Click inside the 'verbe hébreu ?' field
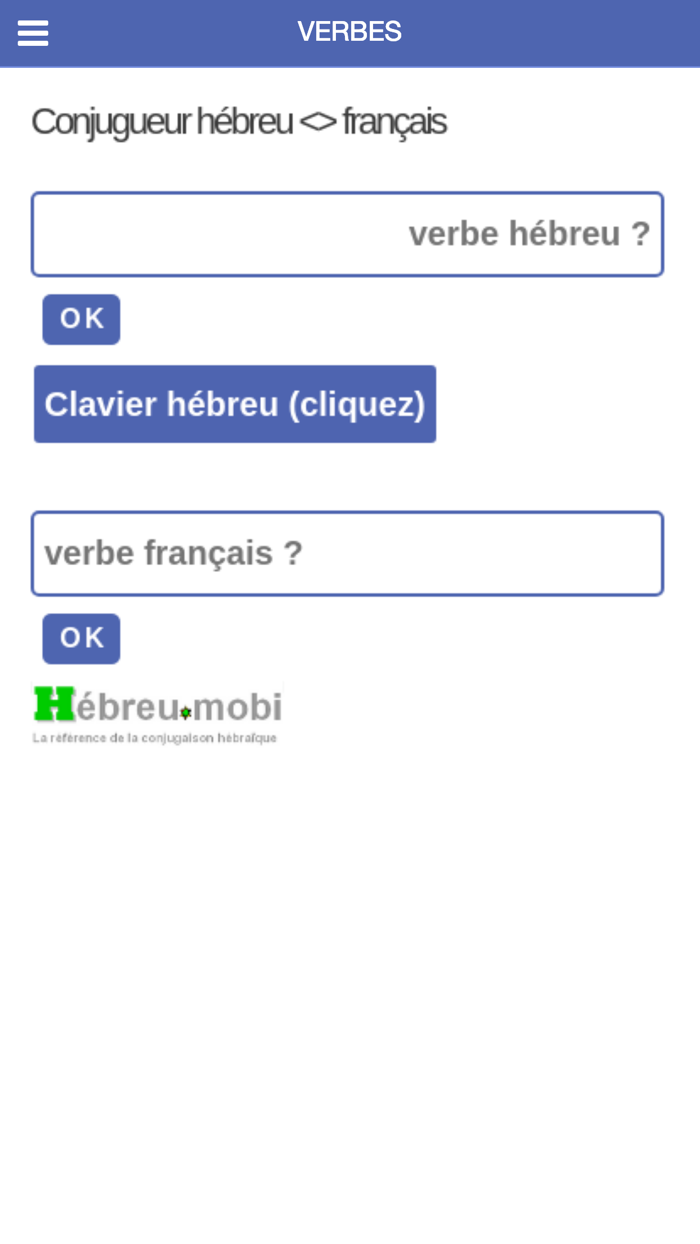Image resolution: width=700 pixels, height=1244 pixels. point(347,233)
